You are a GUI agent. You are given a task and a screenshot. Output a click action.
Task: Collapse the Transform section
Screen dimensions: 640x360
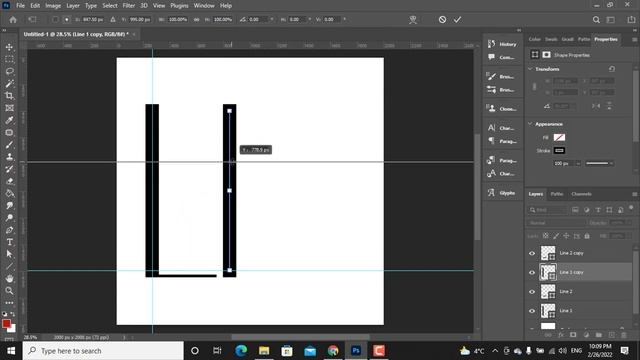point(530,69)
